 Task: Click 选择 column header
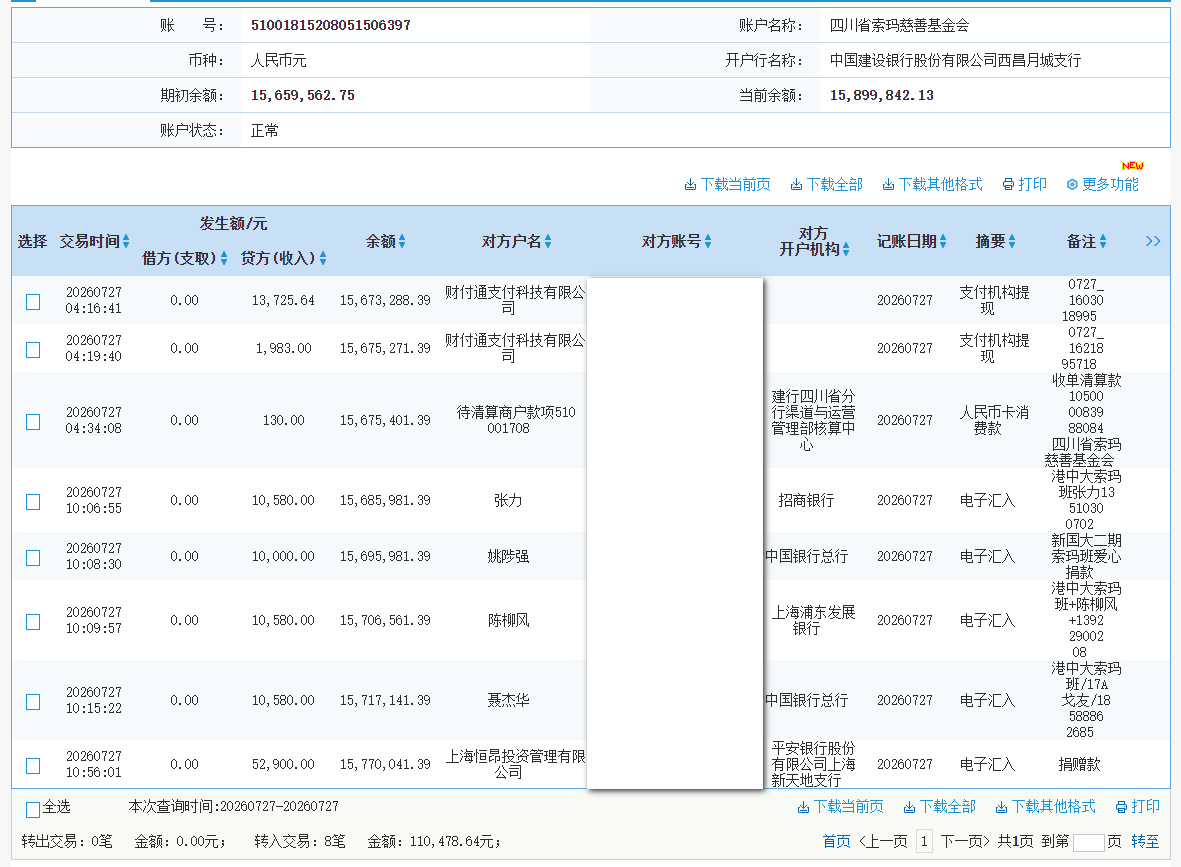click(x=32, y=241)
